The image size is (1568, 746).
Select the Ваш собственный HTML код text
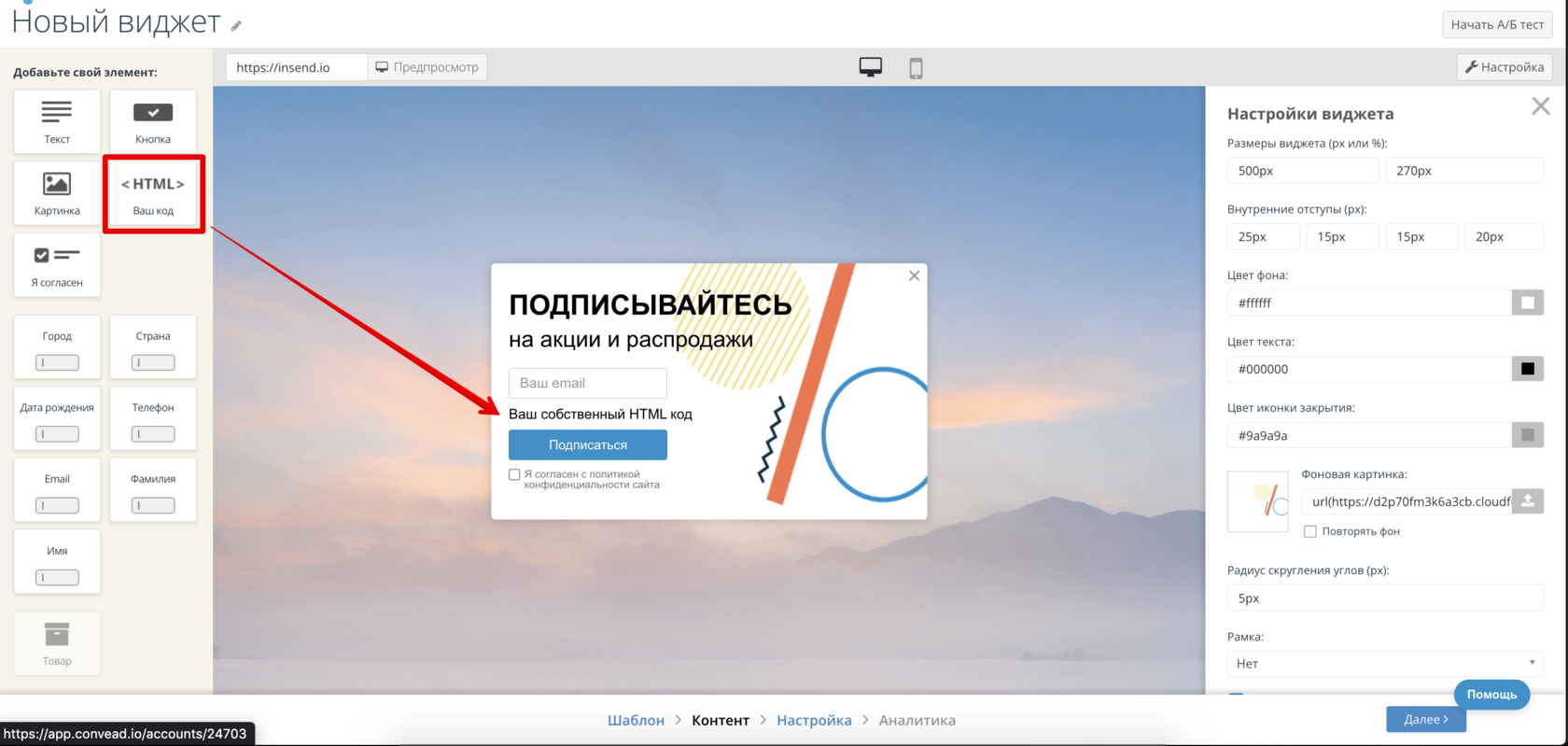click(600, 414)
